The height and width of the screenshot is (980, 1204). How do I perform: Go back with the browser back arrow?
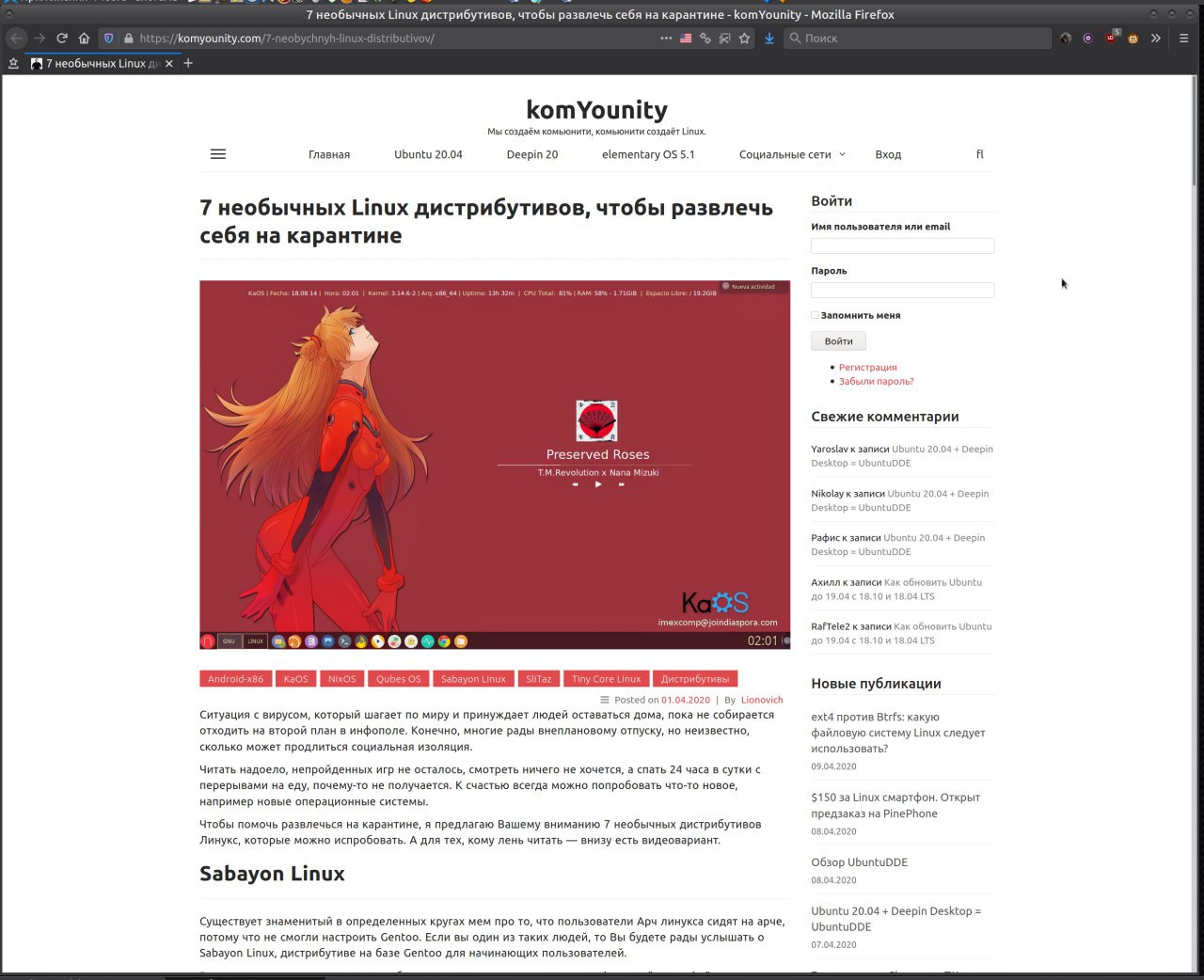click(16, 39)
